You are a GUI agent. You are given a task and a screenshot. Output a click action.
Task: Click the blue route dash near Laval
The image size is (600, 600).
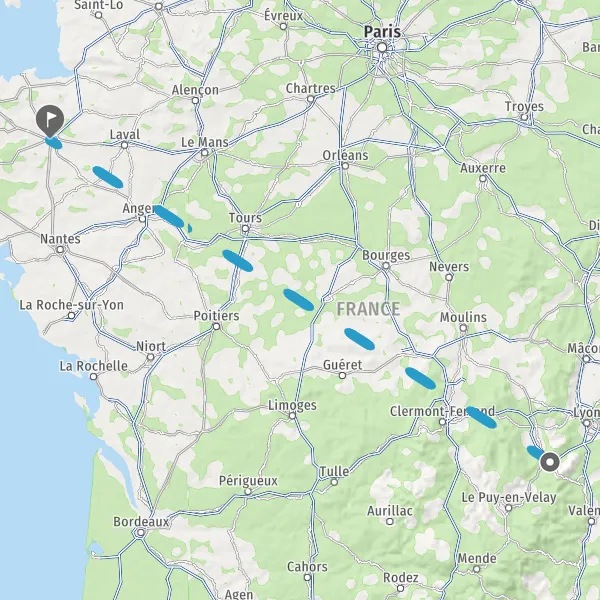click(x=108, y=177)
